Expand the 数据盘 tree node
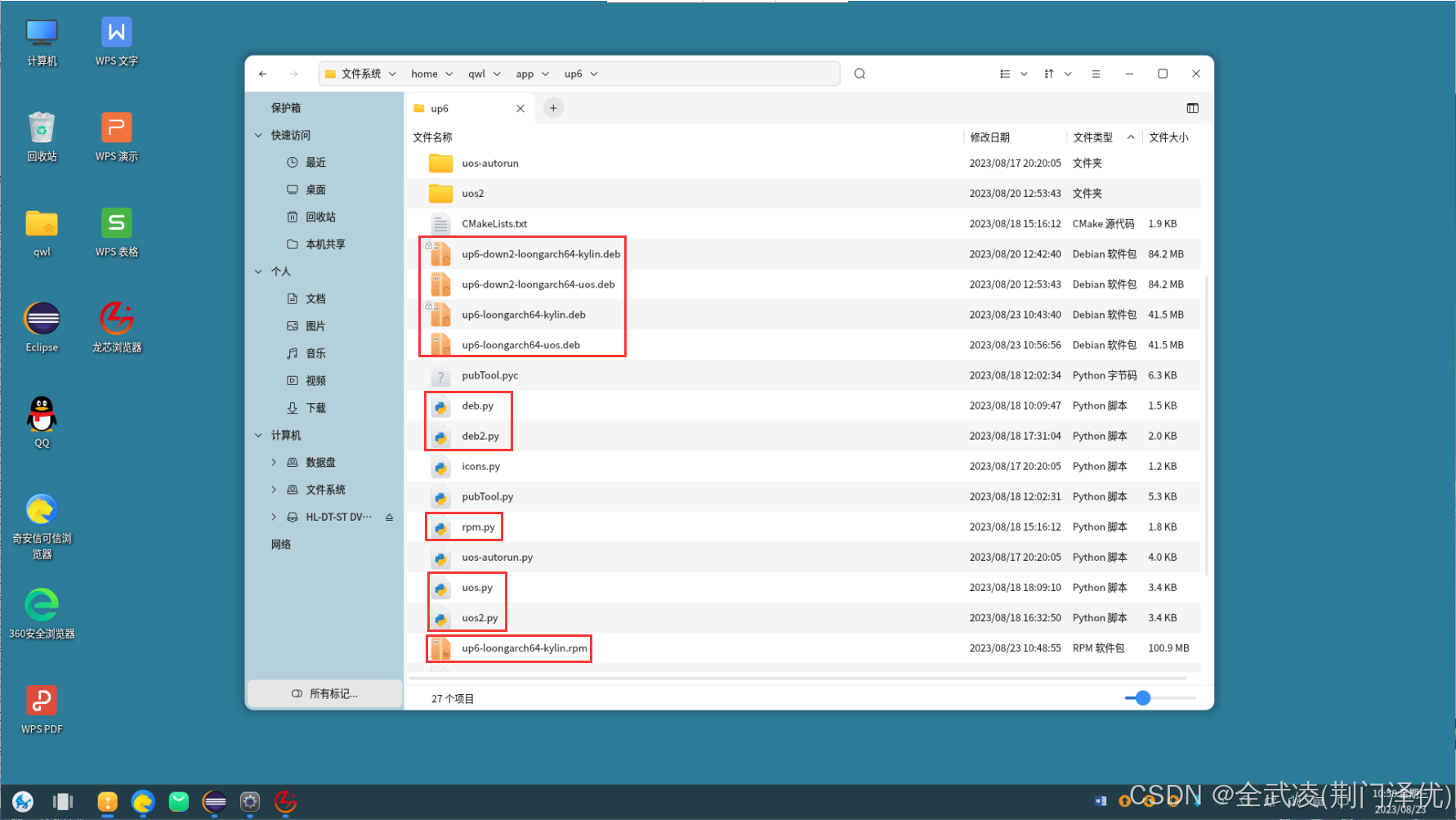Viewport: 1456px width, 820px height. click(274, 463)
